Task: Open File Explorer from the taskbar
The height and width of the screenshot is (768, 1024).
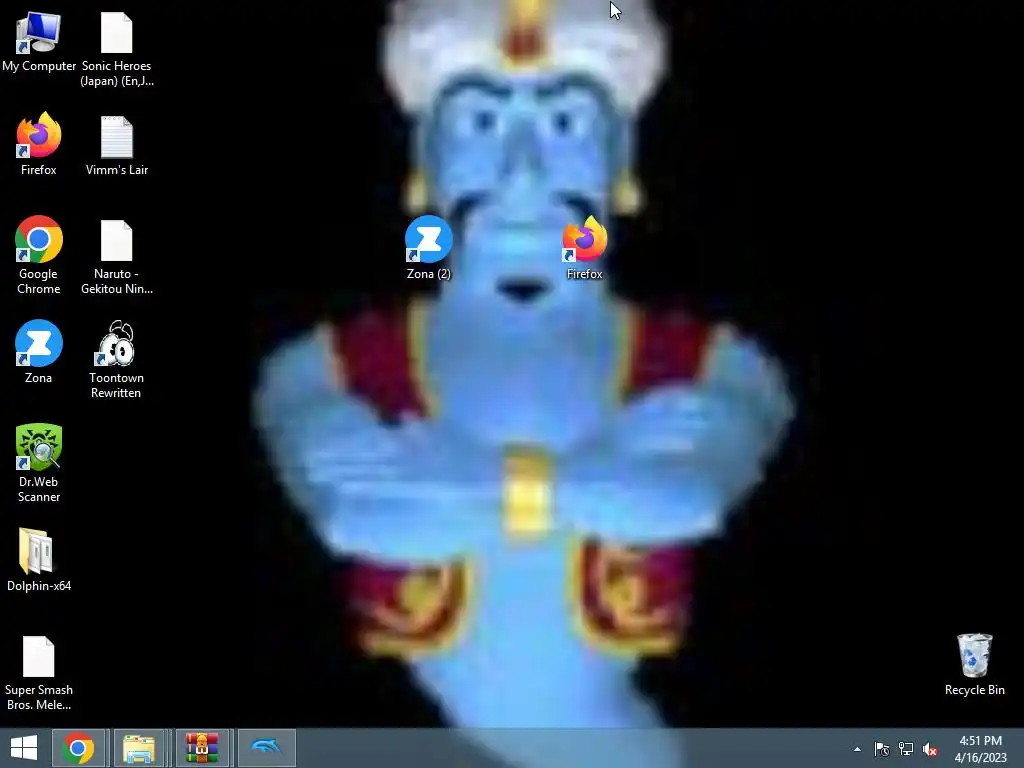Action: pos(138,748)
